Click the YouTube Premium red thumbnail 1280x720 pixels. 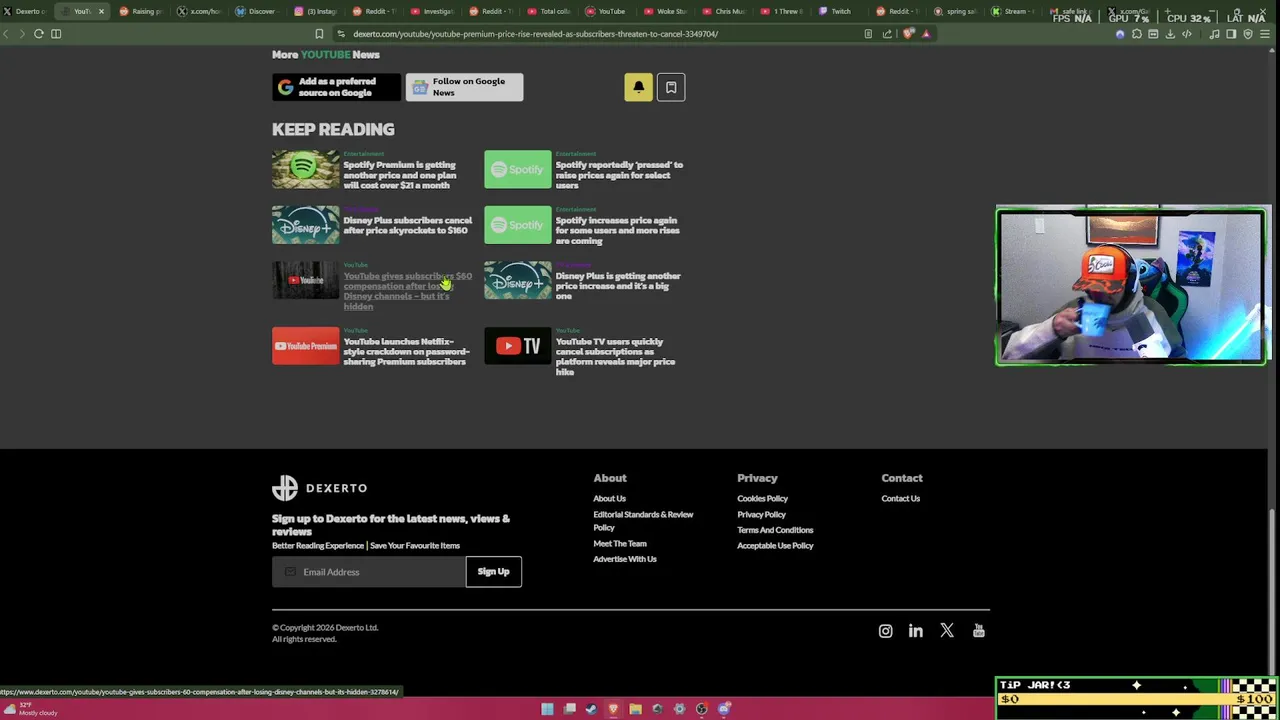point(306,346)
